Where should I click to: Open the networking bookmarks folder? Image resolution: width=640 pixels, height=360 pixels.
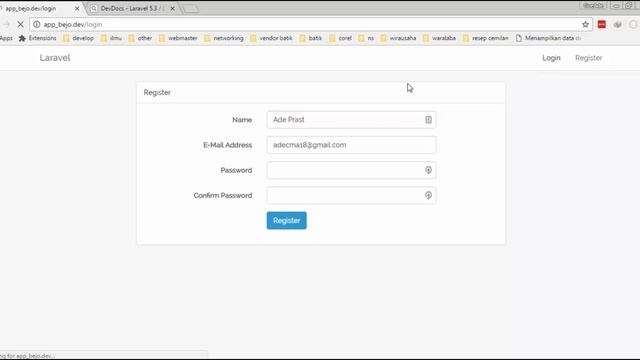224,38
